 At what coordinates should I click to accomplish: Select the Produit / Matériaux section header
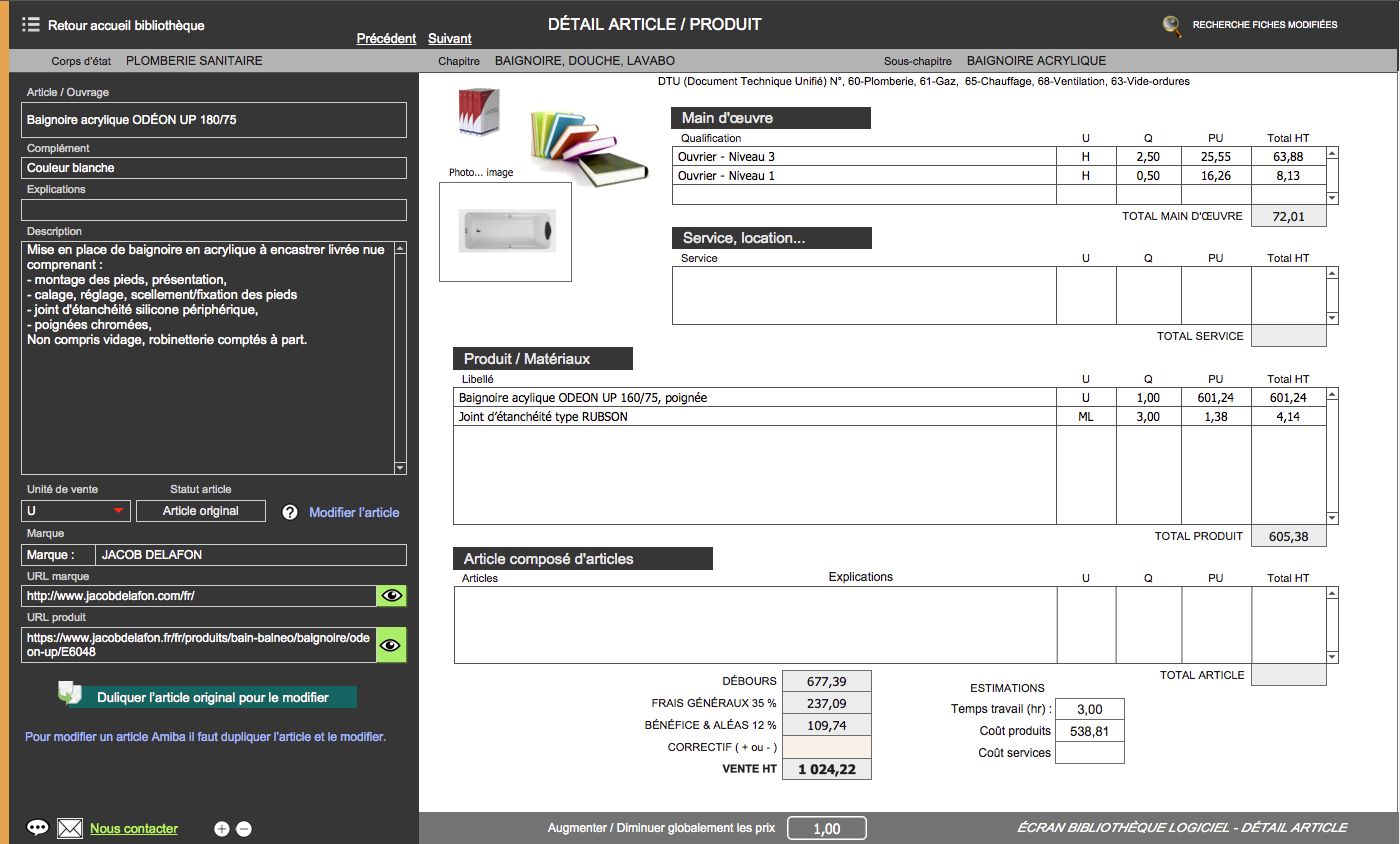tap(543, 358)
